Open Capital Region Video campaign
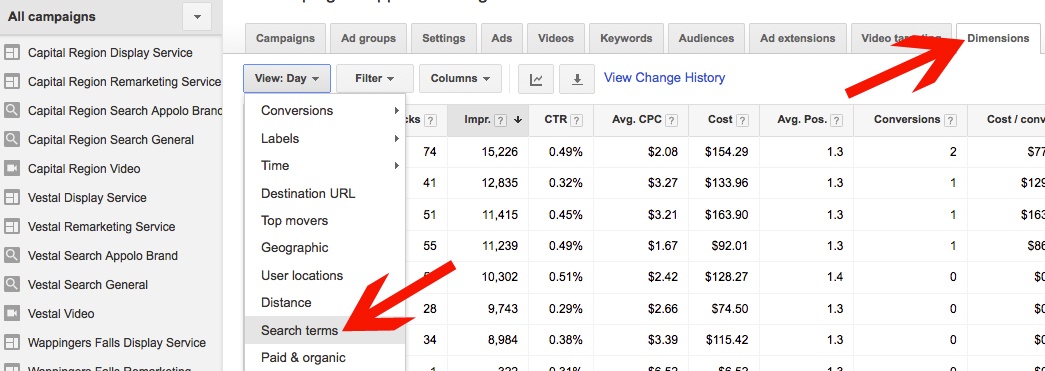Image resolution: width=1045 pixels, height=371 pixels. click(x=84, y=169)
